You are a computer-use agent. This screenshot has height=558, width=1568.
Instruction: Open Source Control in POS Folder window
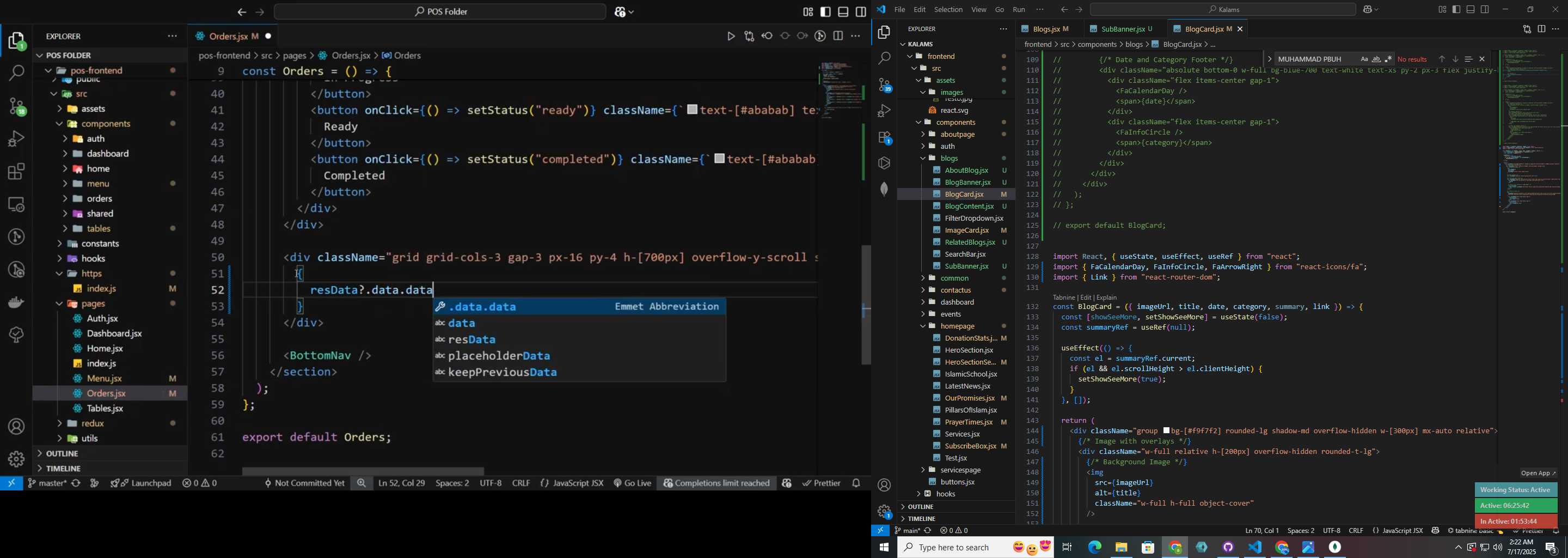16,107
